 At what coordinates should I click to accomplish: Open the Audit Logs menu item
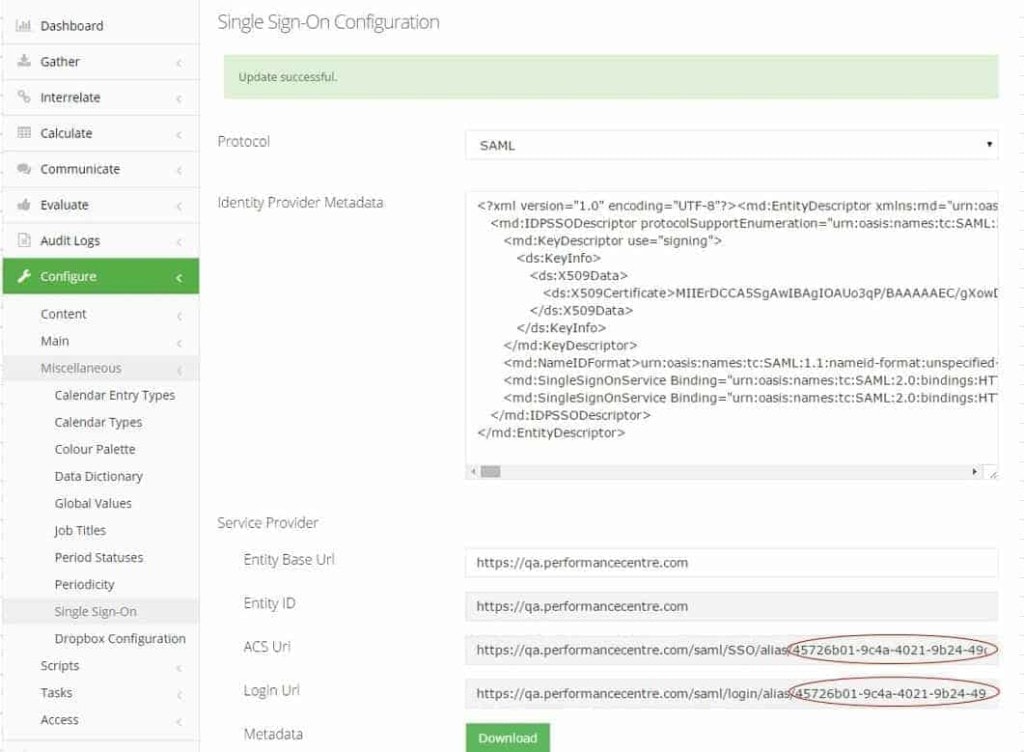pos(101,241)
